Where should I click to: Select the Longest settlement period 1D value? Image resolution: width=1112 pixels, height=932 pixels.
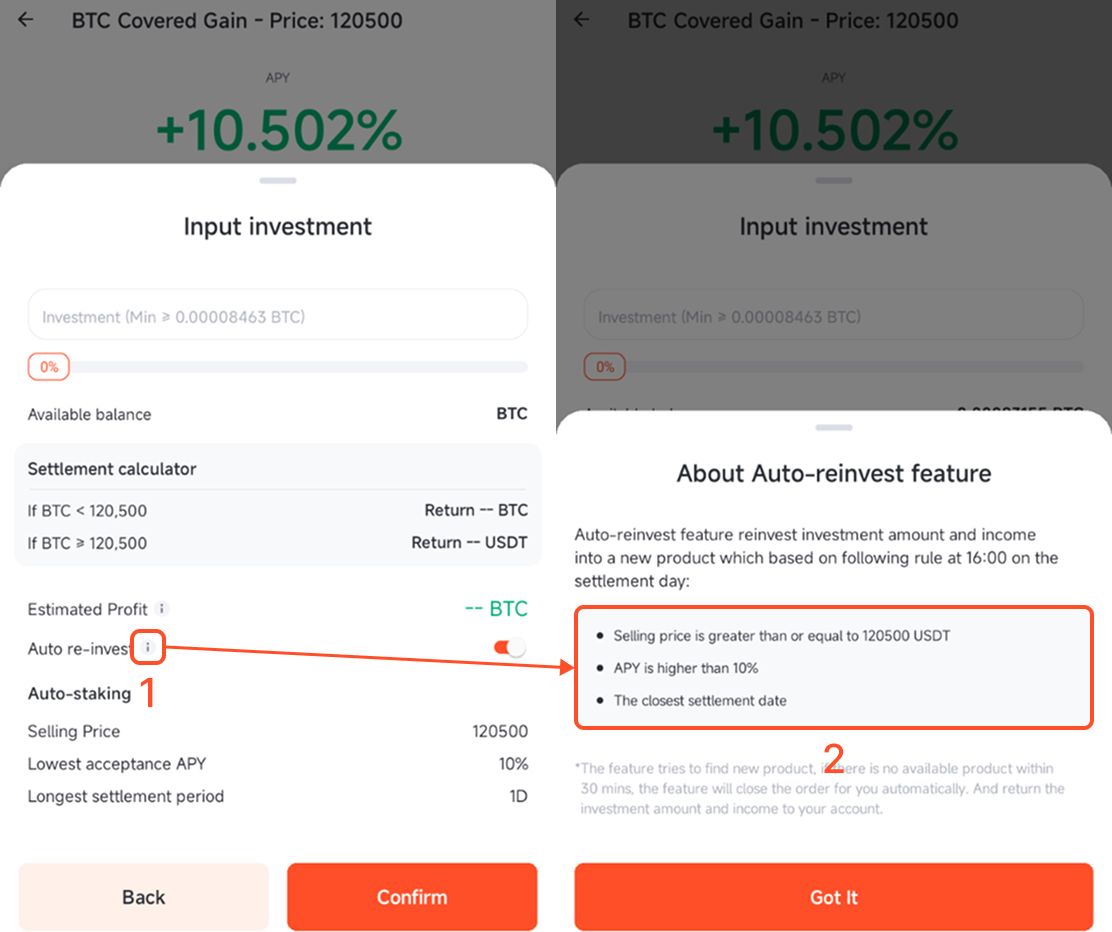(x=516, y=796)
